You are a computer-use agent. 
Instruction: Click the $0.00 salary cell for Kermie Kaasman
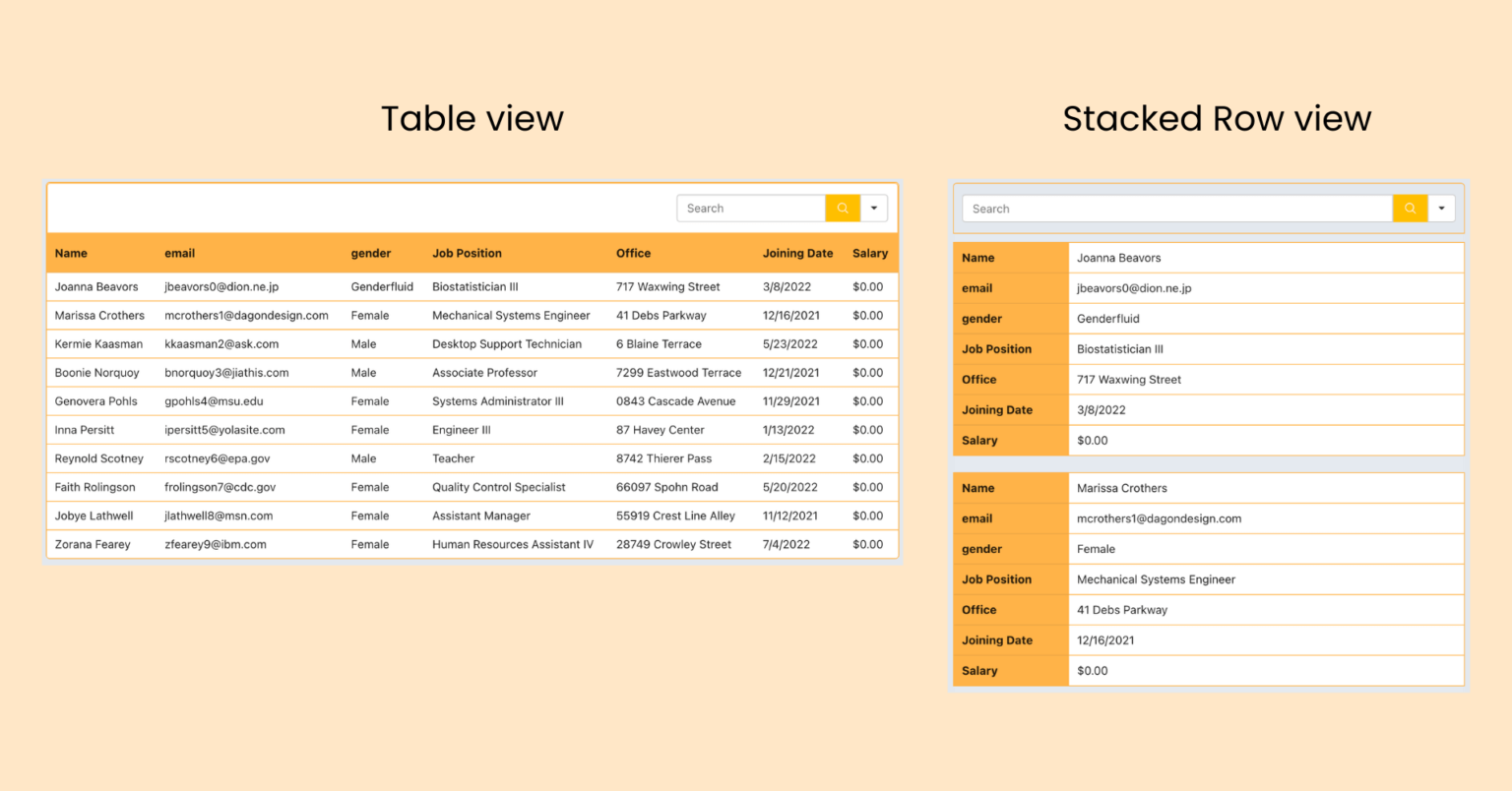pos(870,343)
